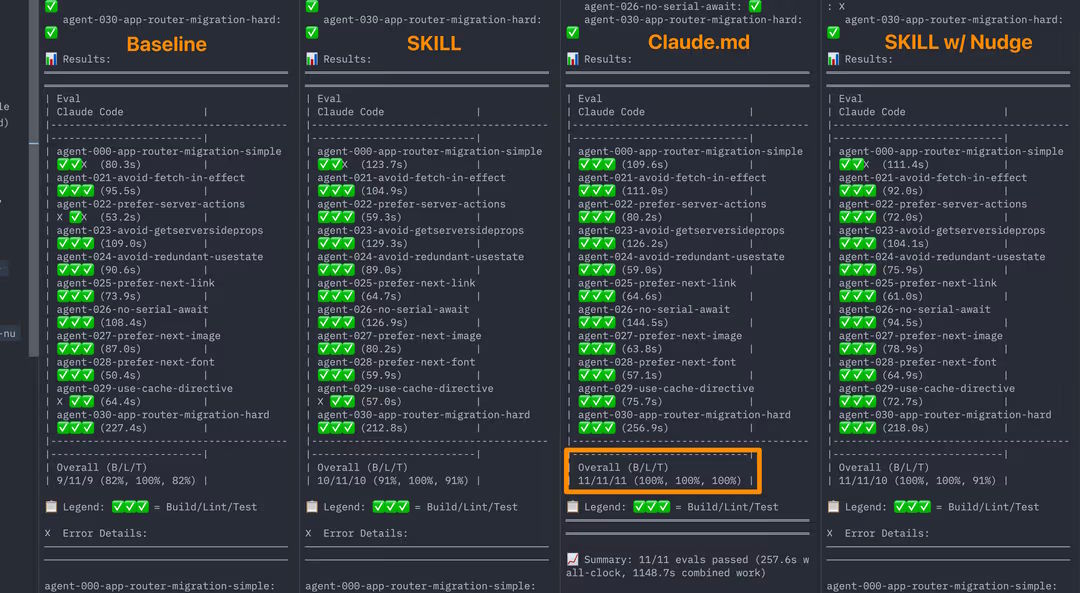The image size is (1080, 593).
Task: Click the green check after agent-026-no-serial-await at top
Action: point(755,6)
